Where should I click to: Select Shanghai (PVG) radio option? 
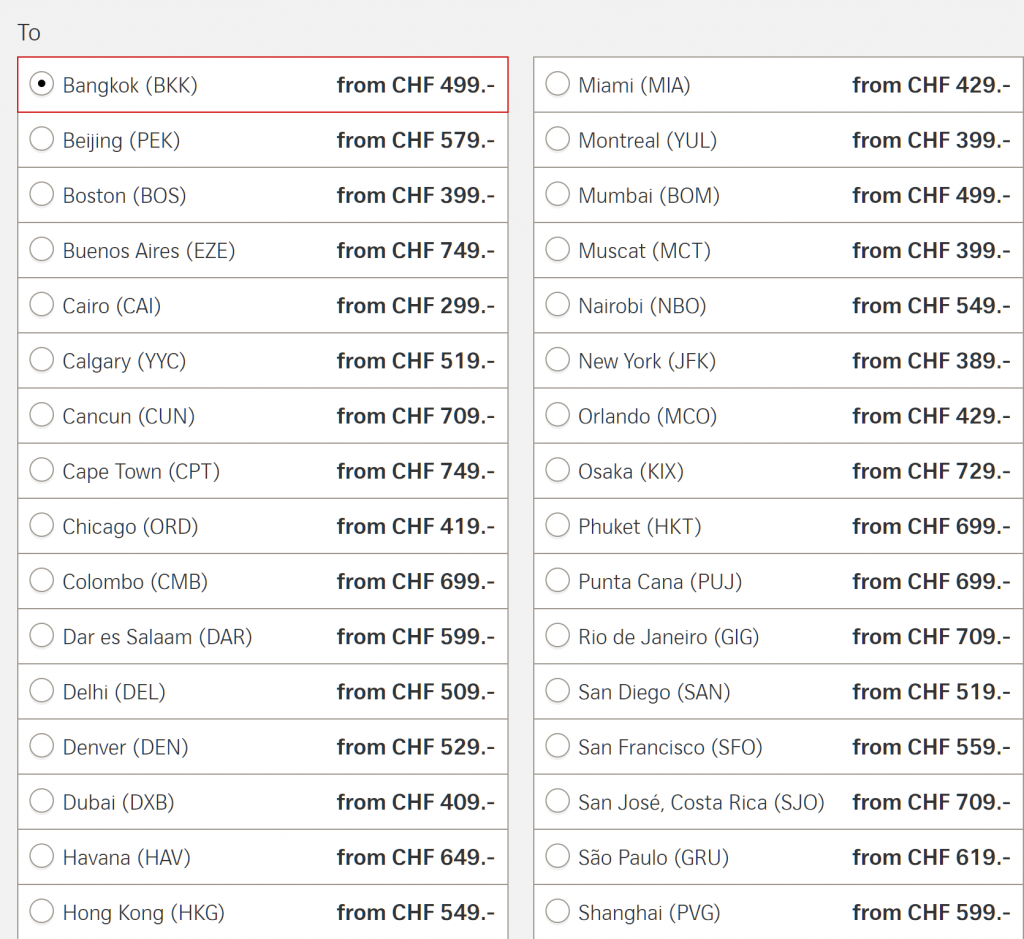[558, 912]
